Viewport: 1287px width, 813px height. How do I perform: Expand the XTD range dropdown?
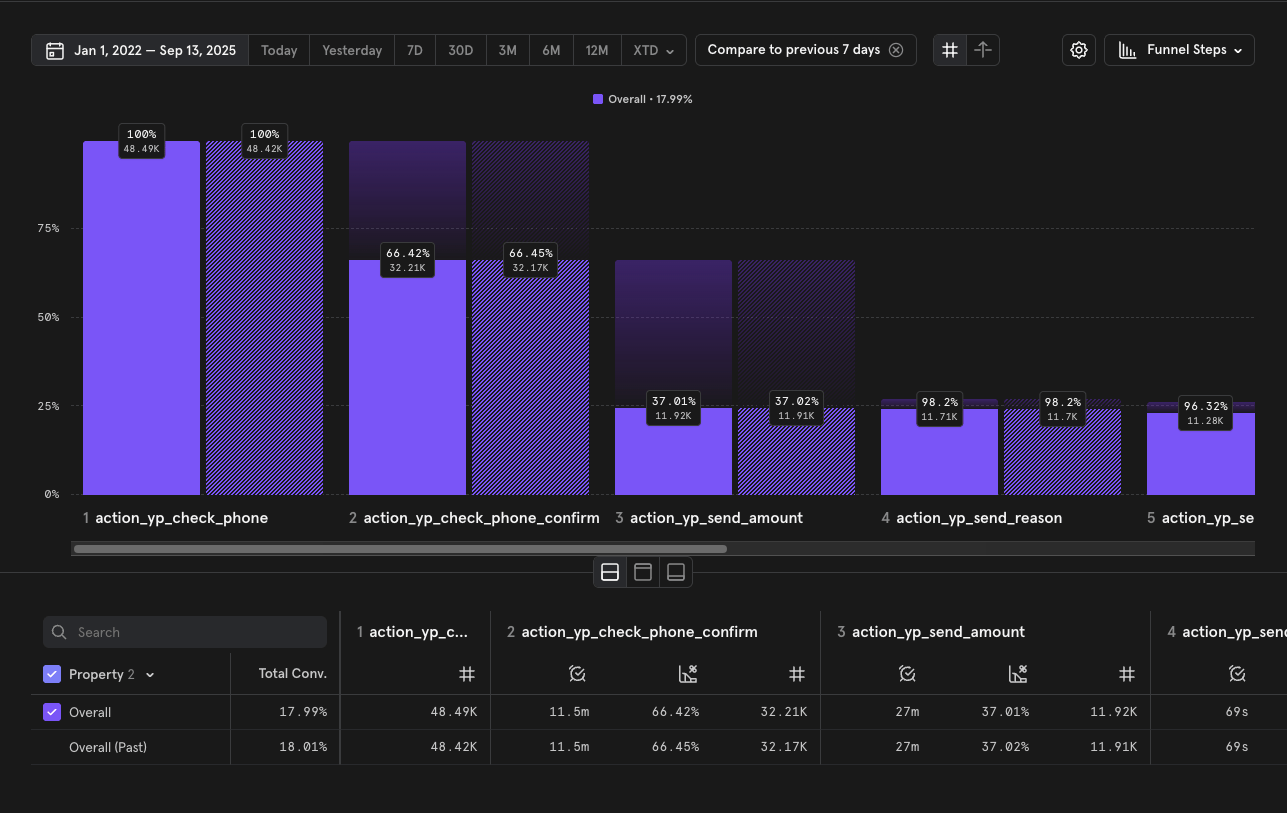tap(653, 50)
